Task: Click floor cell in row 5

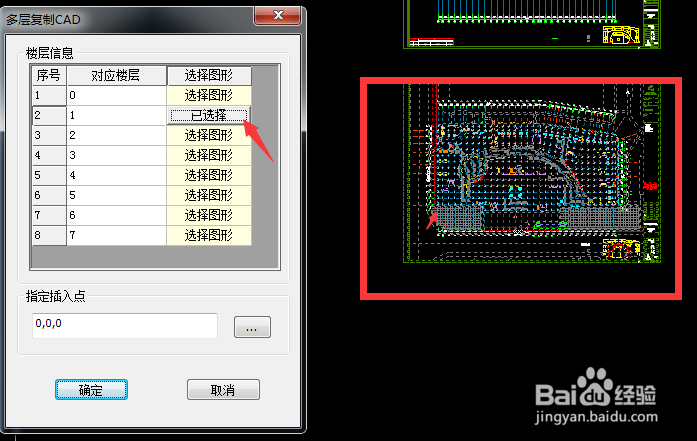Action: tap(116, 175)
